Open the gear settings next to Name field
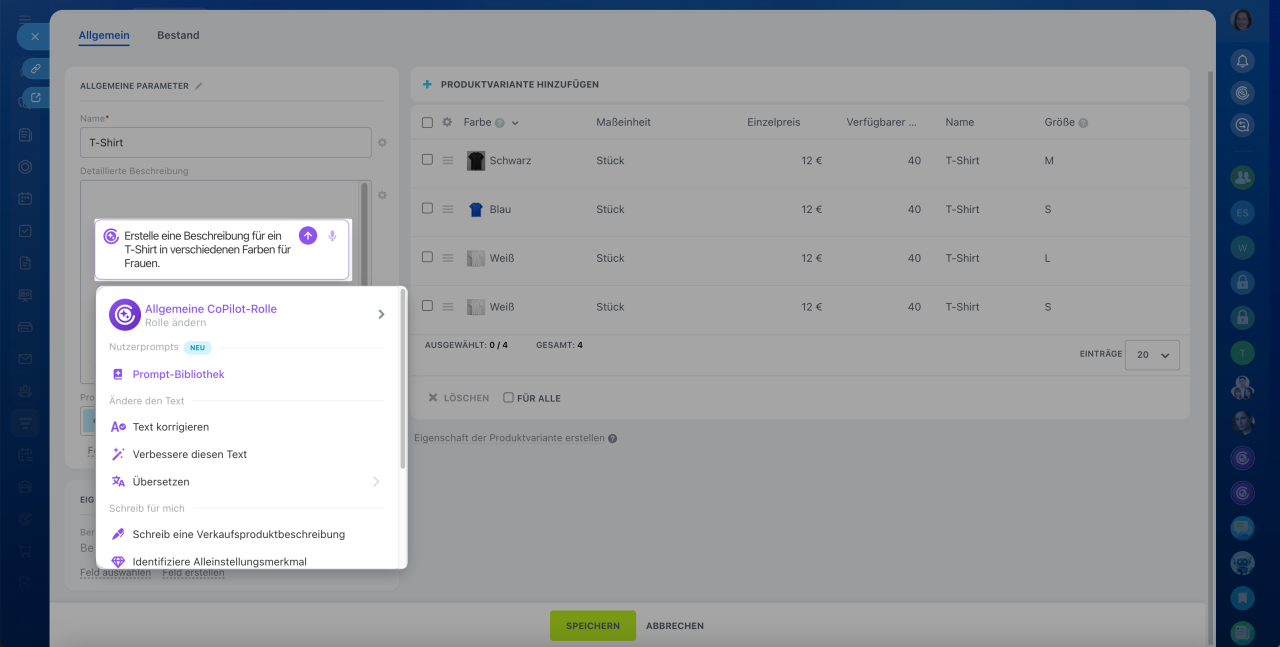Image resolution: width=1280 pixels, height=647 pixels. (x=382, y=143)
